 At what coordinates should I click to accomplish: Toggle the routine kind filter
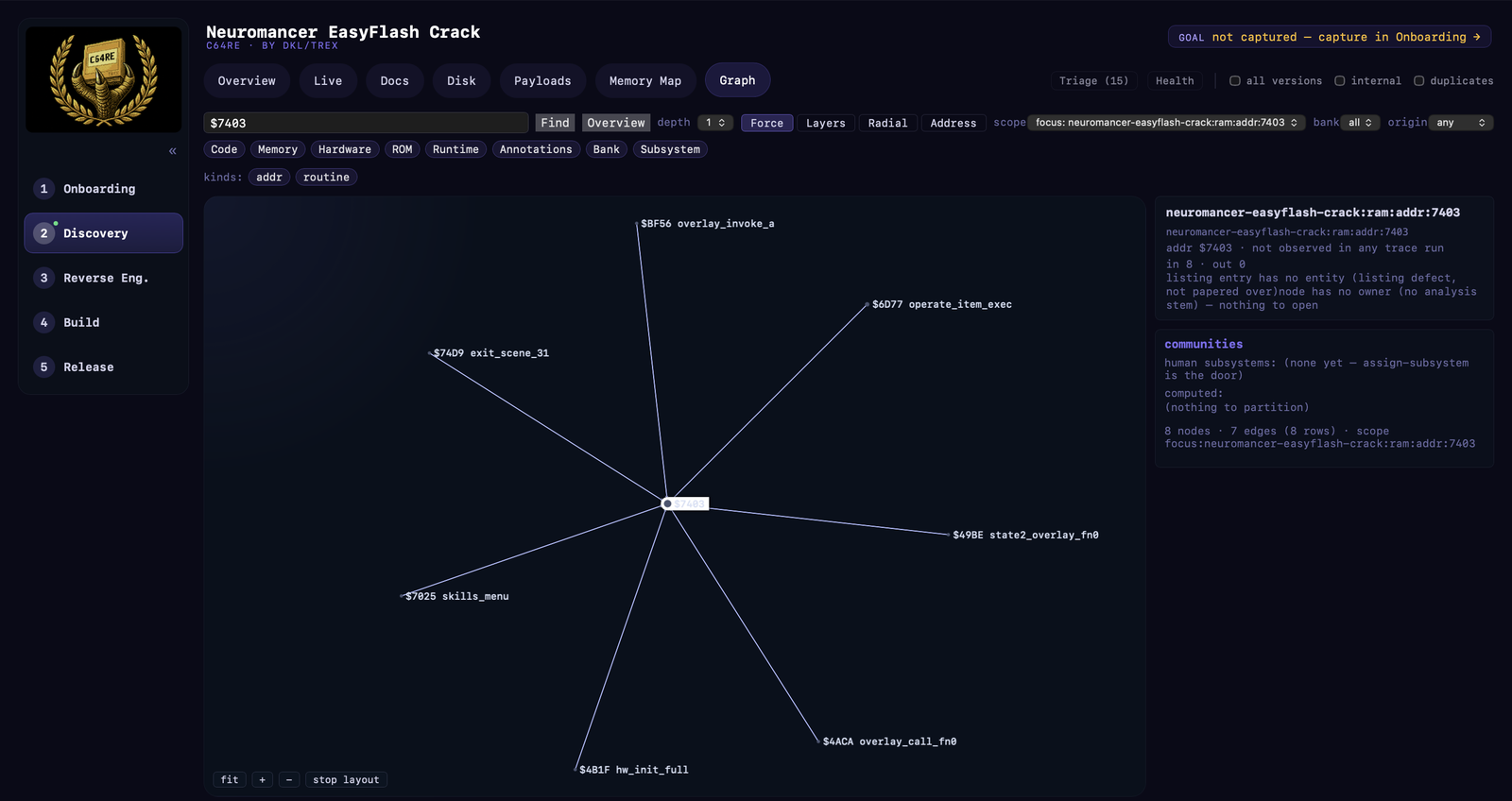tap(326, 178)
